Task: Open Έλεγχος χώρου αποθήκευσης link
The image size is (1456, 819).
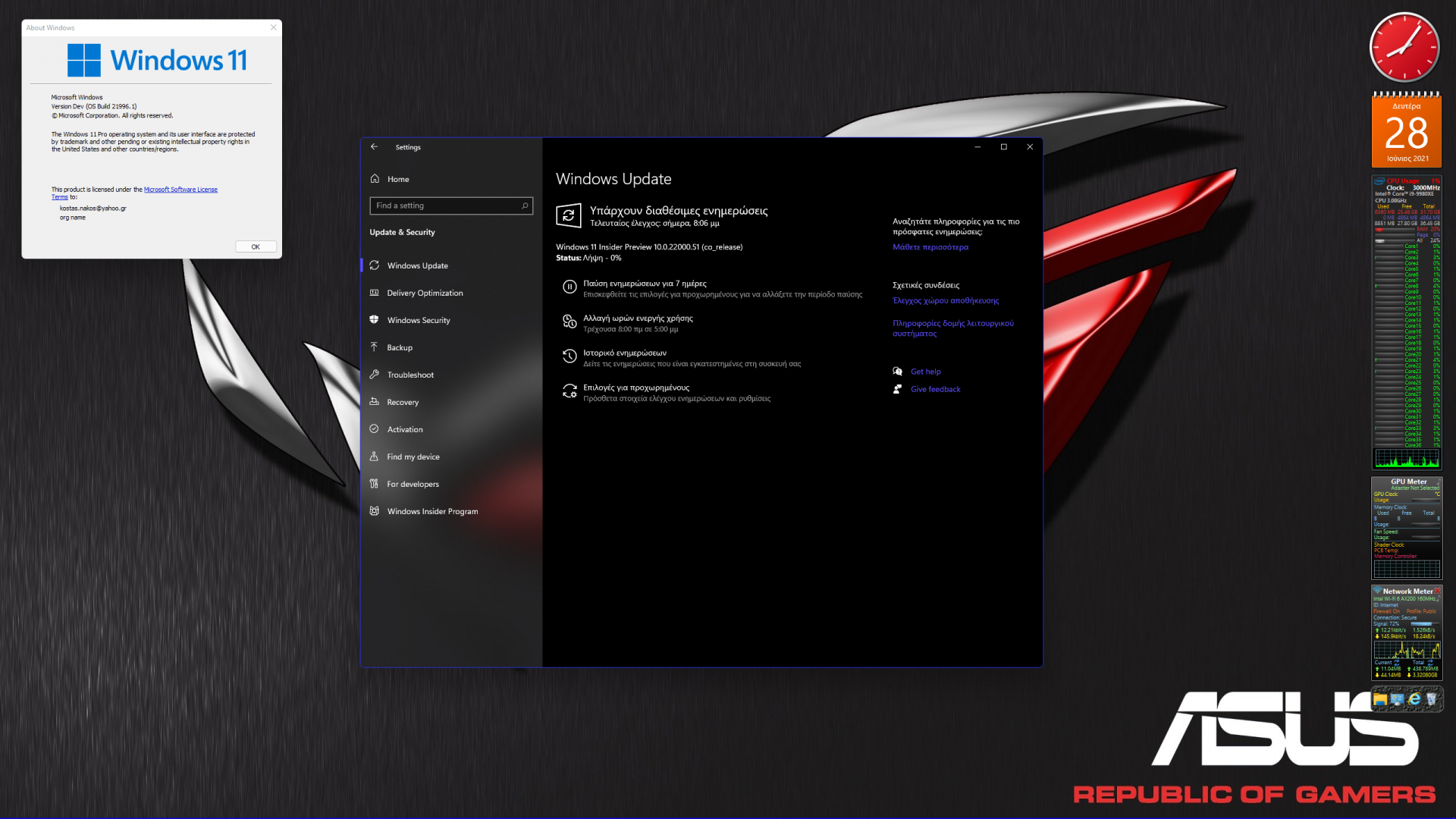Action: 945,300
